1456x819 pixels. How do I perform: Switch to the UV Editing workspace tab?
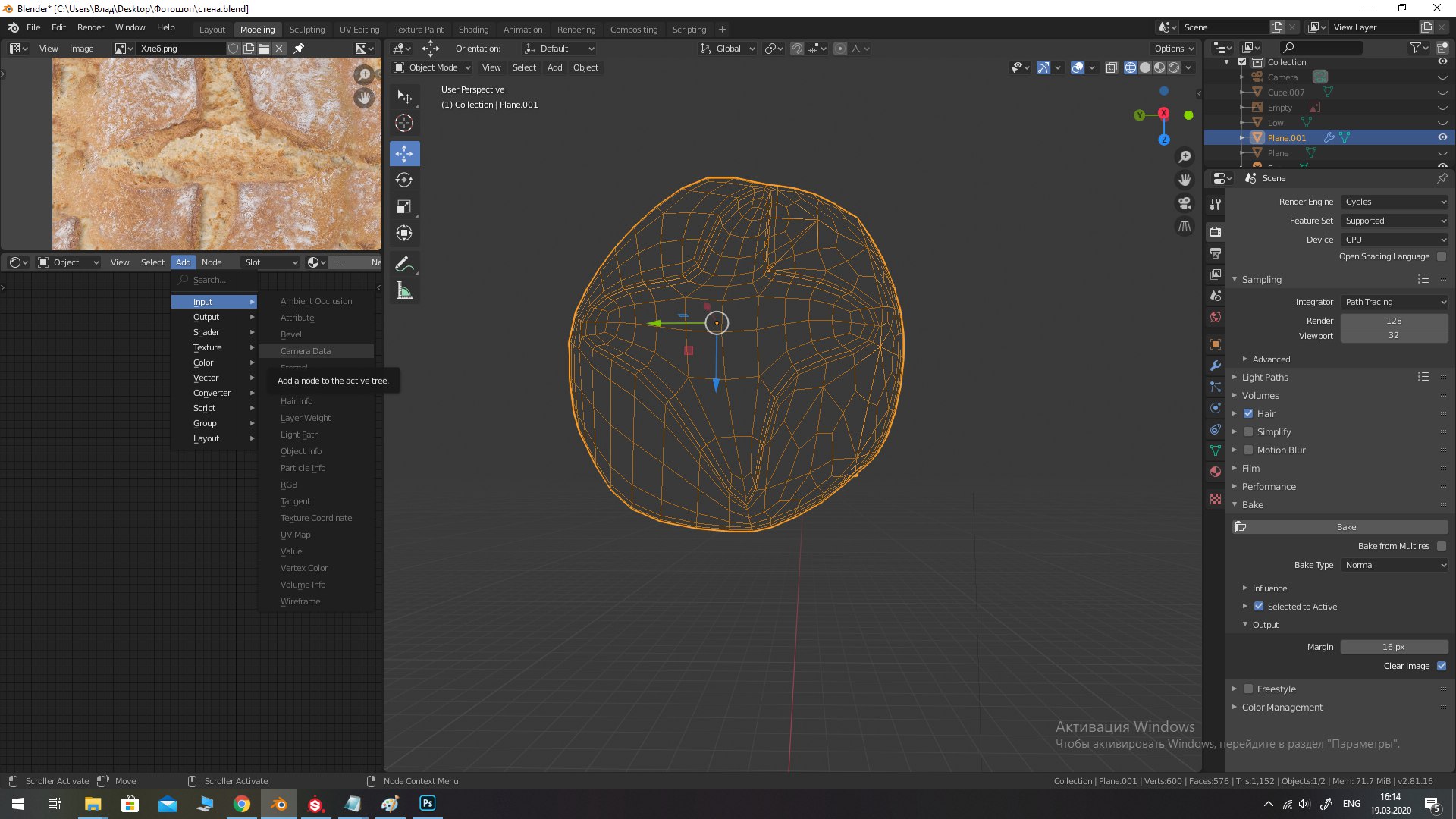point(359,29)
